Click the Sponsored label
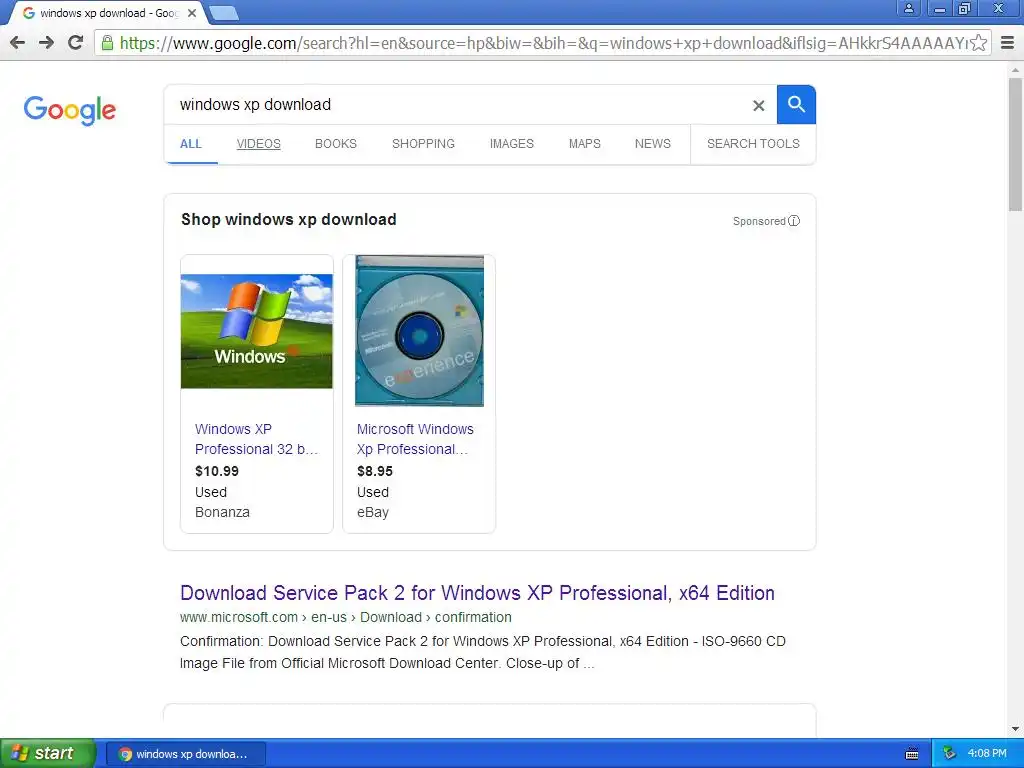Image resolution: width=1024 pixels, height=768 pixels. pos(759,221)
